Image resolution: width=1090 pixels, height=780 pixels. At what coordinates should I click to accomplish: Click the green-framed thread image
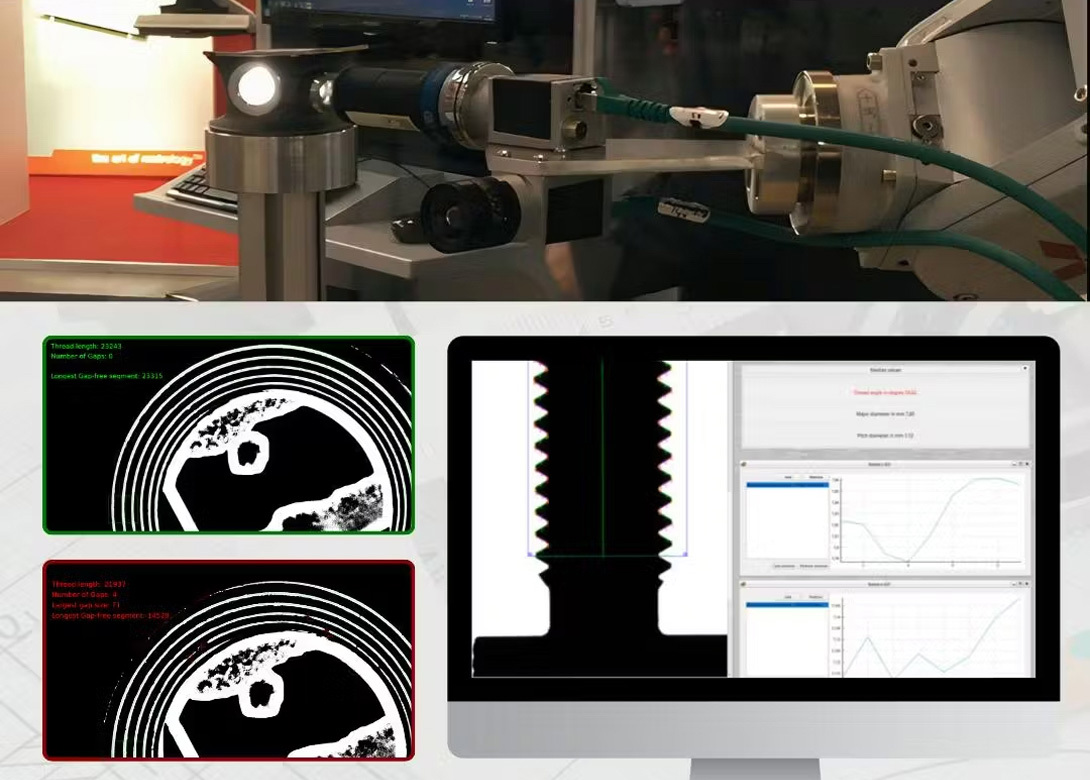coord(229,435)
